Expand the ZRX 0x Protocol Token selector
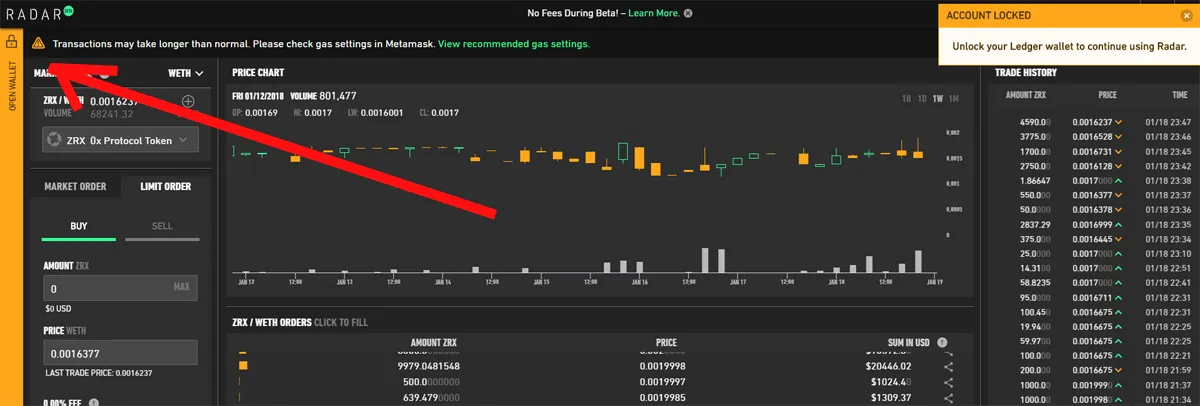 [120, 141]
